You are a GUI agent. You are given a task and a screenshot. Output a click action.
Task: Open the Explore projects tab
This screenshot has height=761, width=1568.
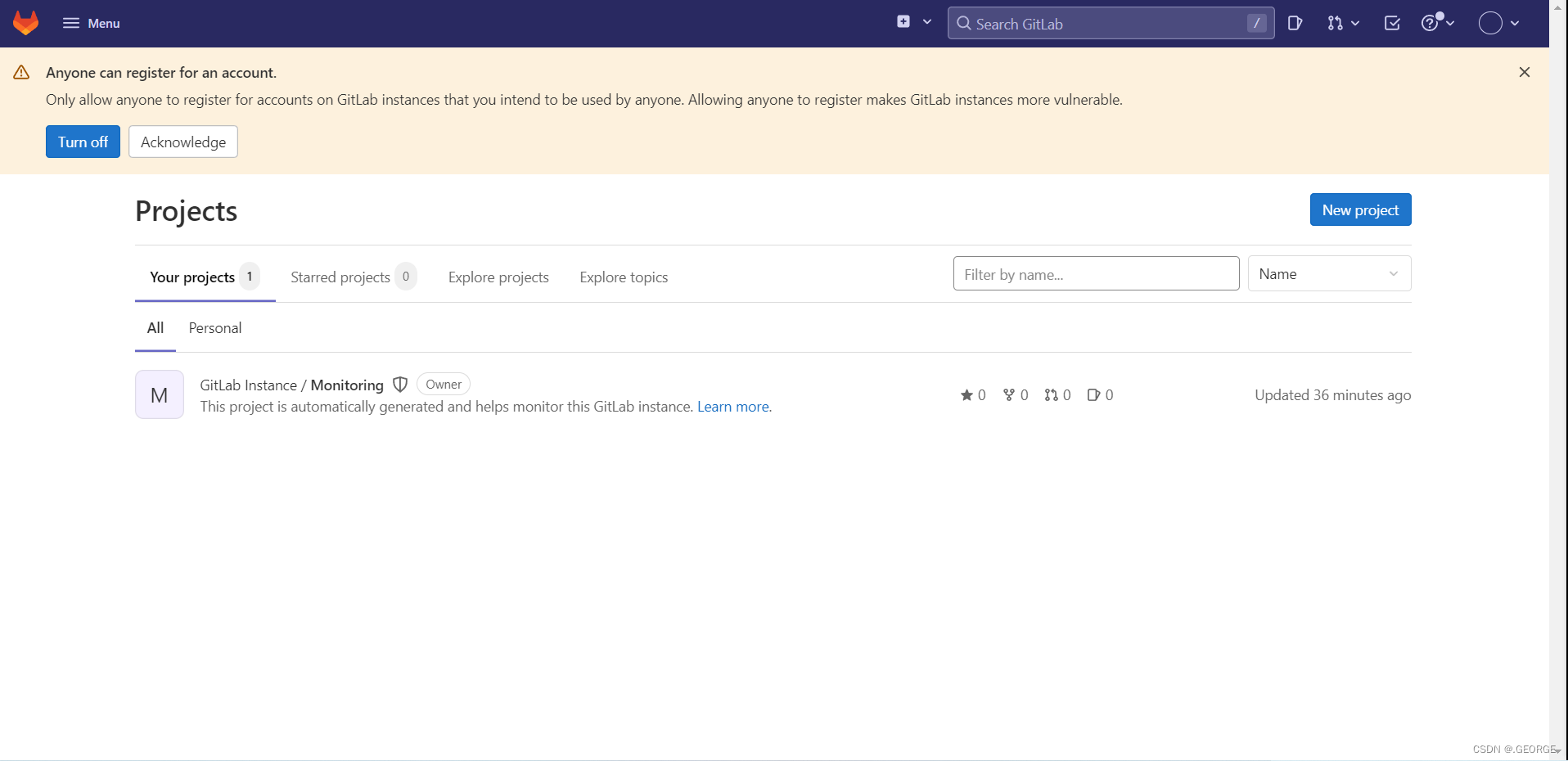tap(498, 277)
